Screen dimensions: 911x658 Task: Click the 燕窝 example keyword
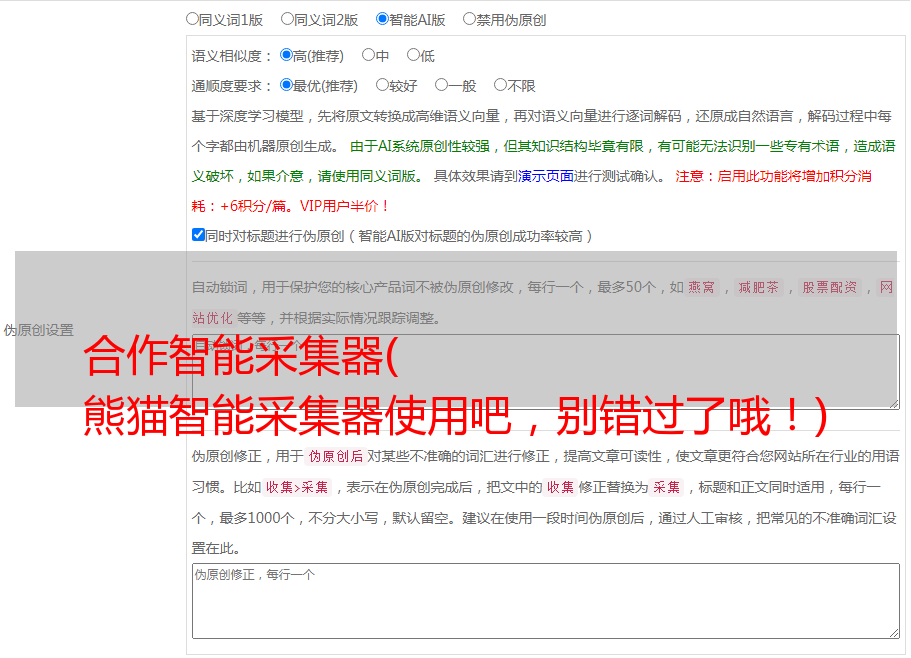[x=702, y=287]
